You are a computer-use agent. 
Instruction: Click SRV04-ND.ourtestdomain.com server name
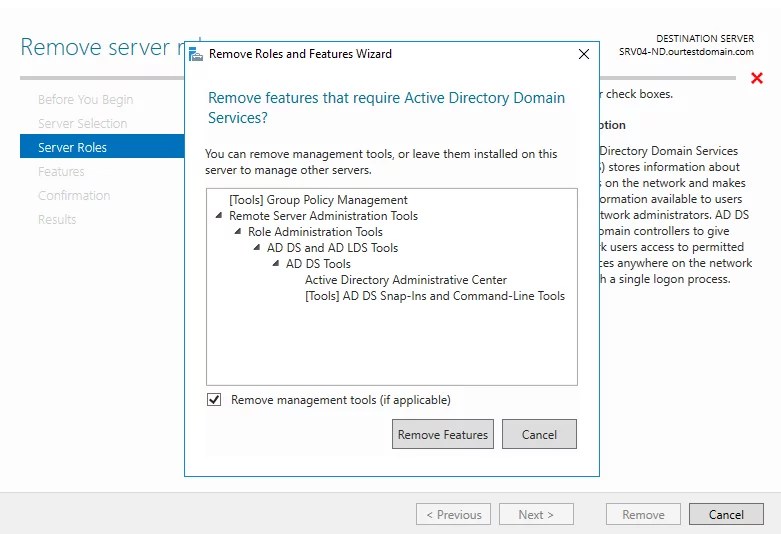pos(686,51)
